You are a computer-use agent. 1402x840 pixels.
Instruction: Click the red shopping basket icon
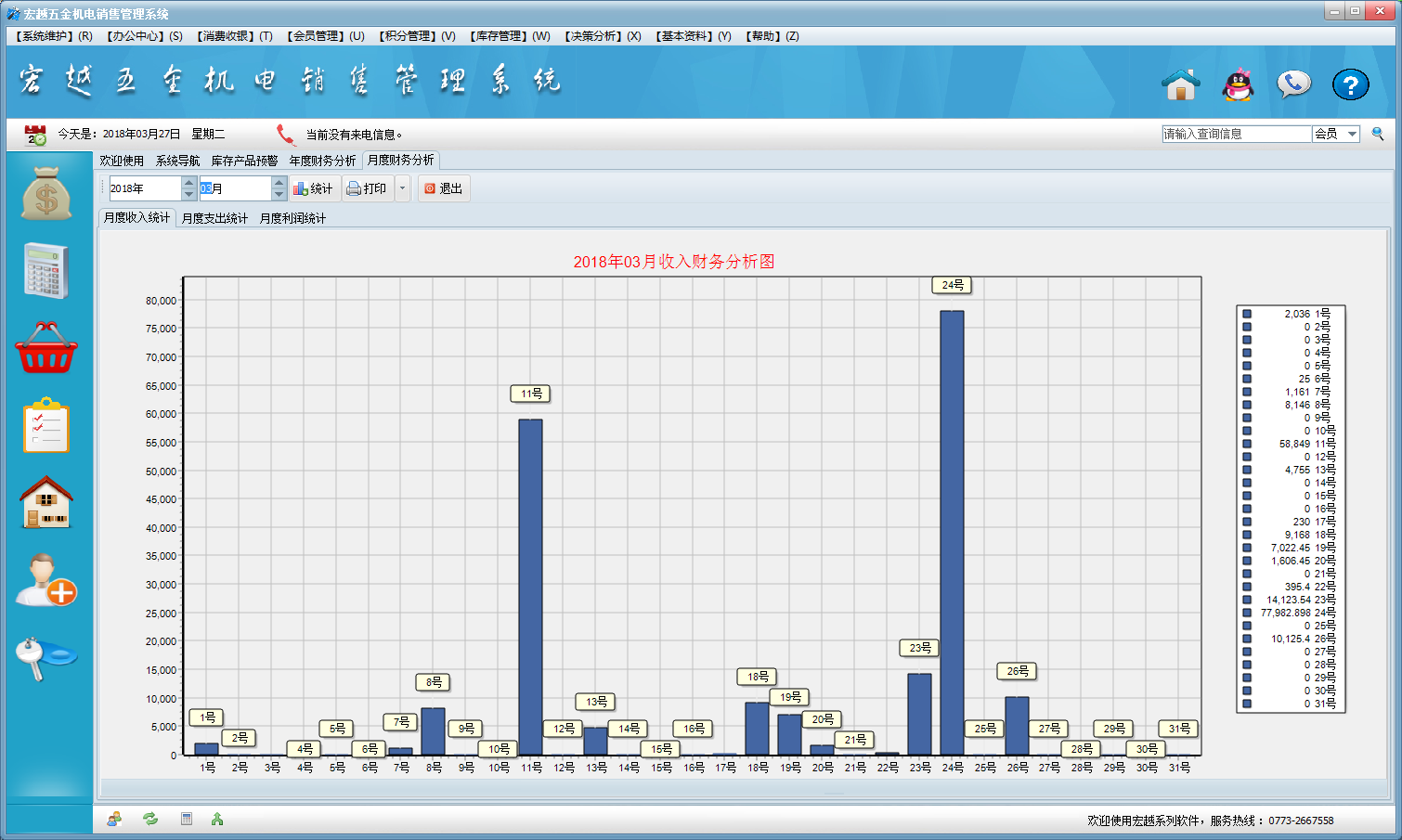coord(46,349)
